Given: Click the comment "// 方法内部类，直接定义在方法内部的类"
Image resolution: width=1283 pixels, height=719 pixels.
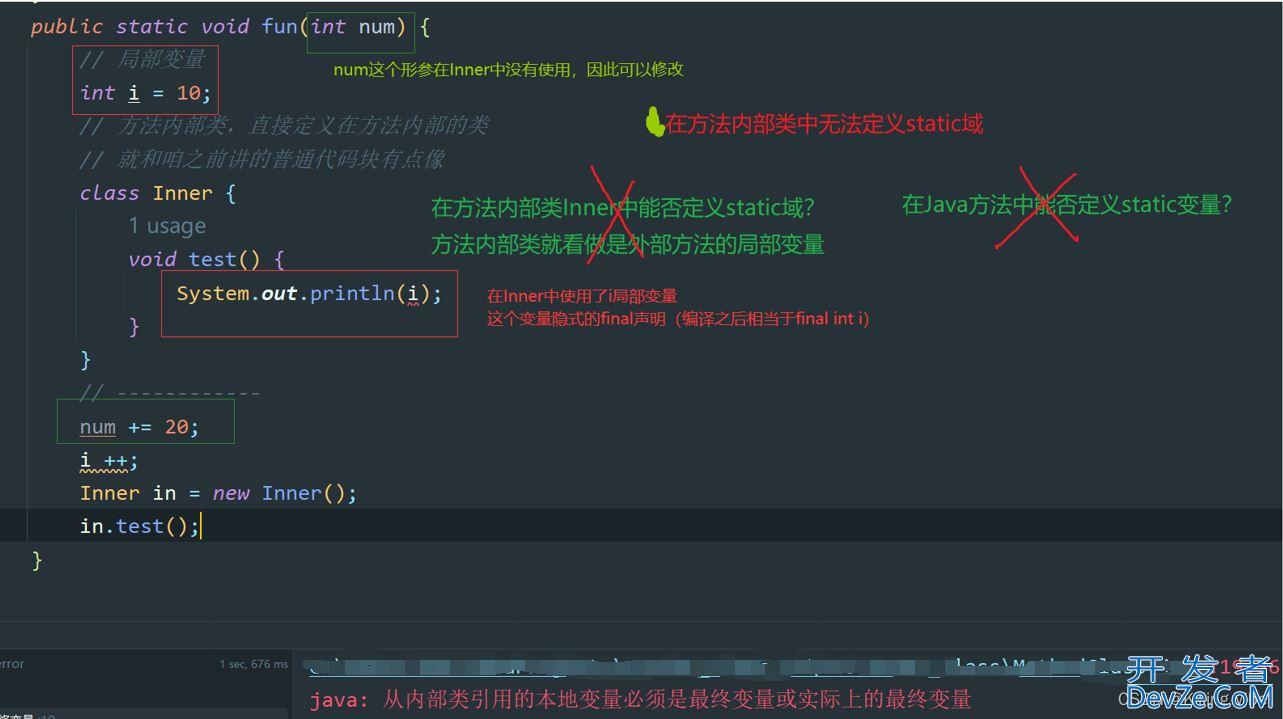Looking at the screenshot, I should click(x=285, y=126).
